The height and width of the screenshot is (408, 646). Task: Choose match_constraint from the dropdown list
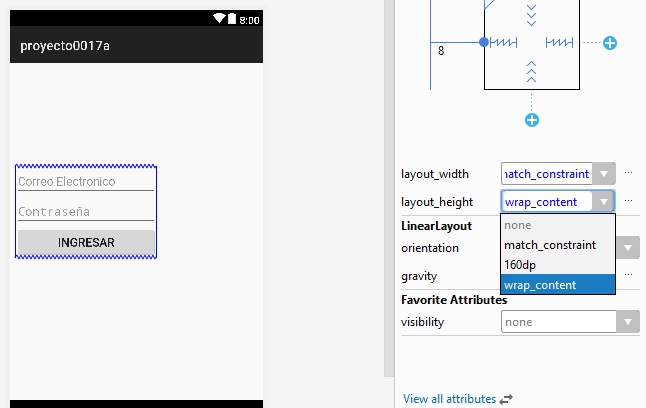point(550,244)
